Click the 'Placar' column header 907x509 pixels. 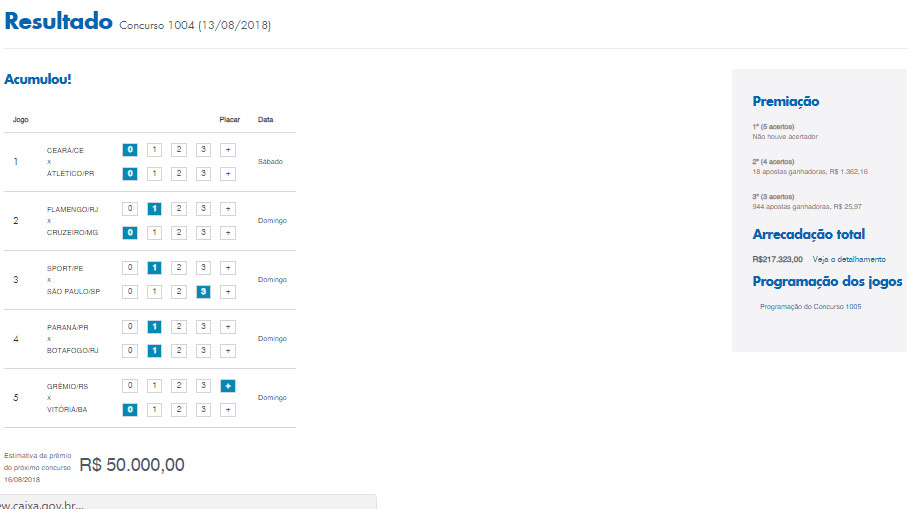[x=230, y=120]
